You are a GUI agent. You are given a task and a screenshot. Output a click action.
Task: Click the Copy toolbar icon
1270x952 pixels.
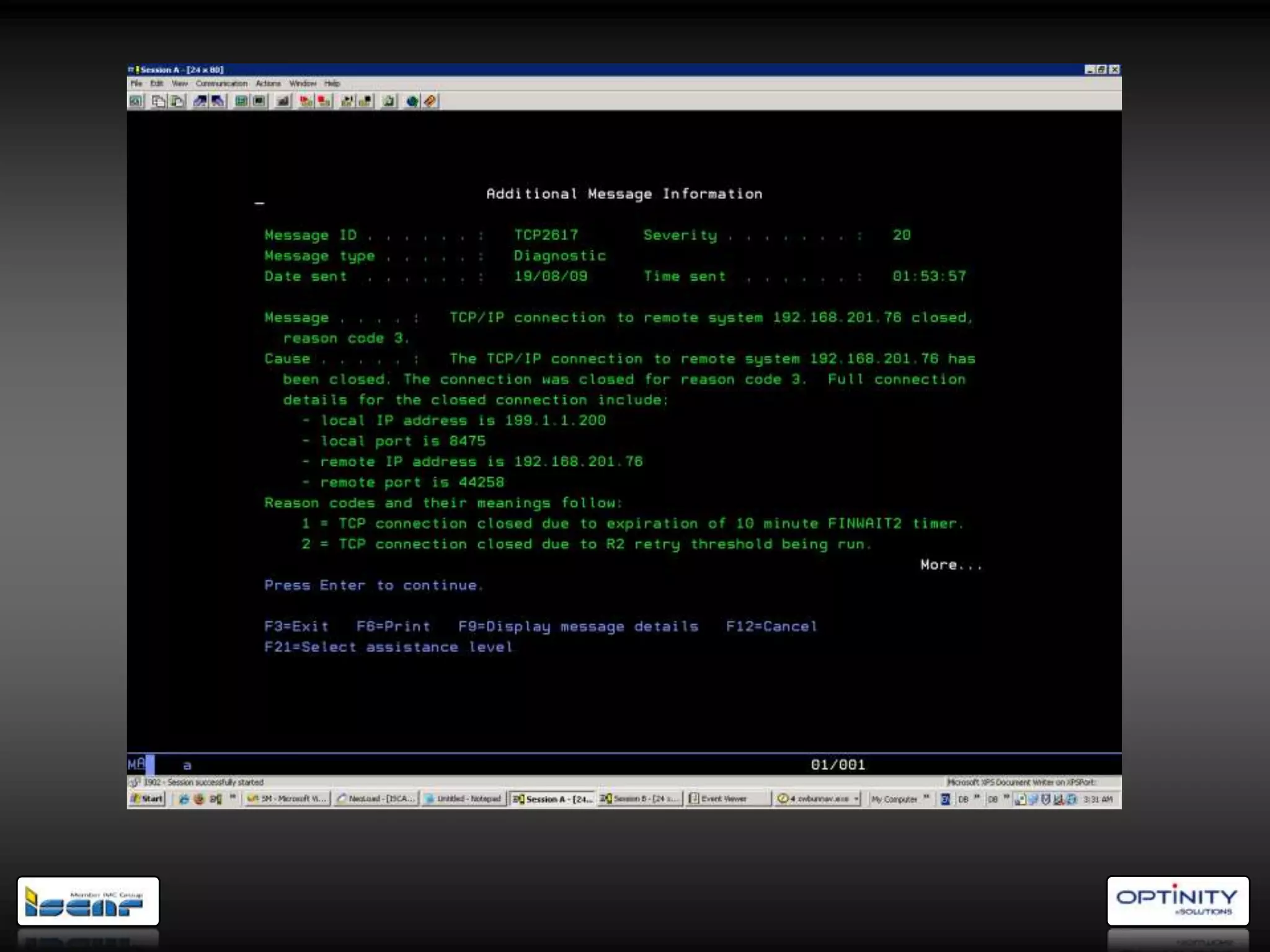pos(159,101)
